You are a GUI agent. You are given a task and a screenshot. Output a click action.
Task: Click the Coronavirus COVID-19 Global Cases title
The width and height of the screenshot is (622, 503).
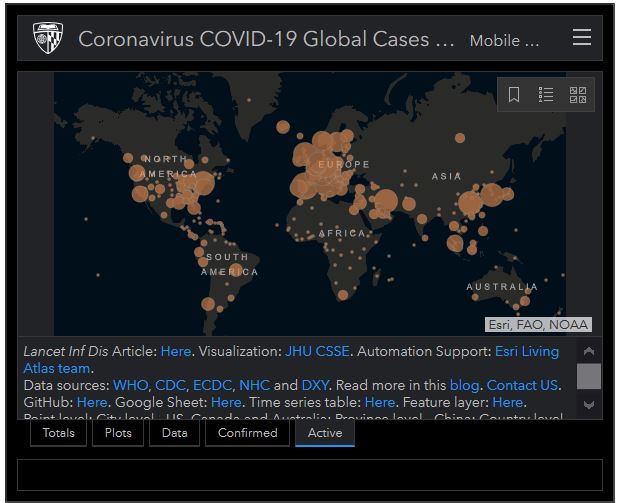pos(266,39)
